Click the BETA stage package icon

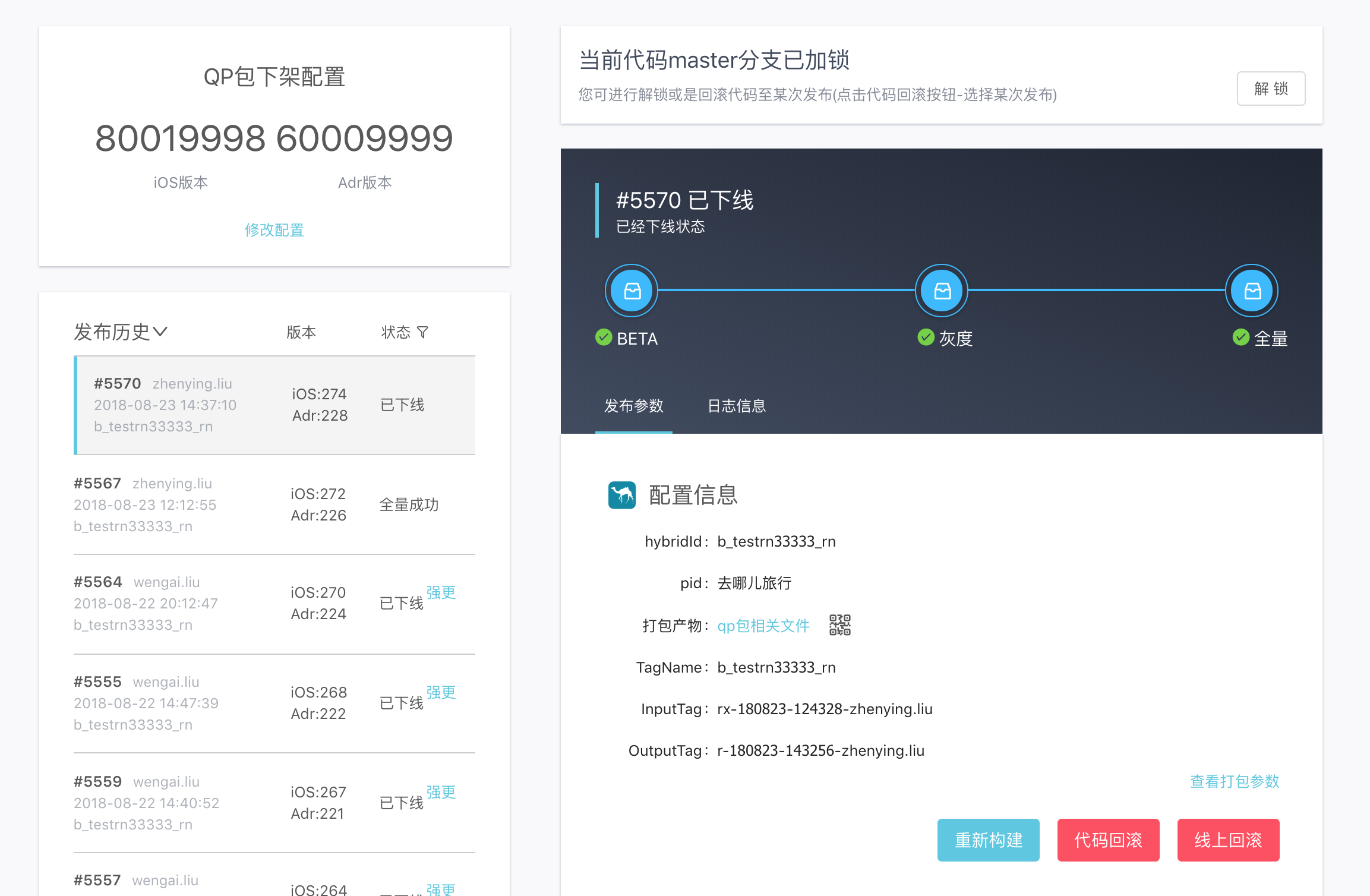click(x=632, y=291)
